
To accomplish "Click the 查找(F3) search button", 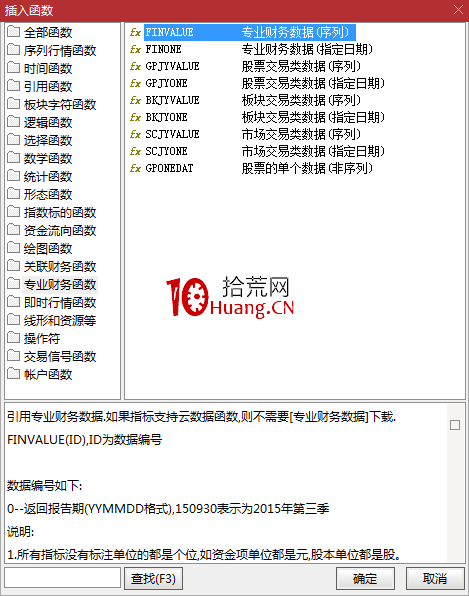I will click(x=154, y=579).
